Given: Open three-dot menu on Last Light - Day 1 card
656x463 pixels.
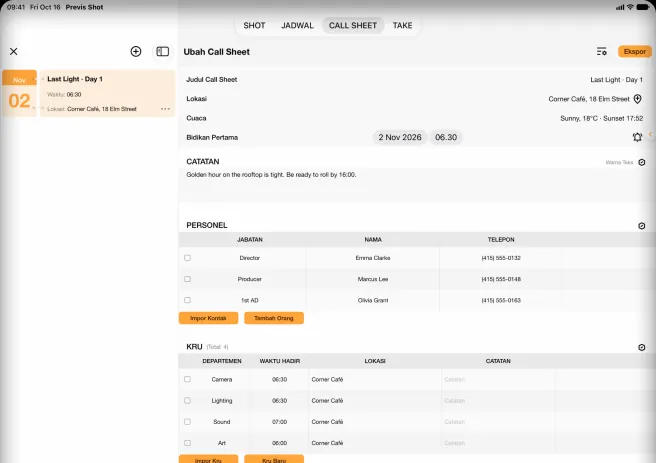Looking at the screenshot, I should click(x=165, y=109).
